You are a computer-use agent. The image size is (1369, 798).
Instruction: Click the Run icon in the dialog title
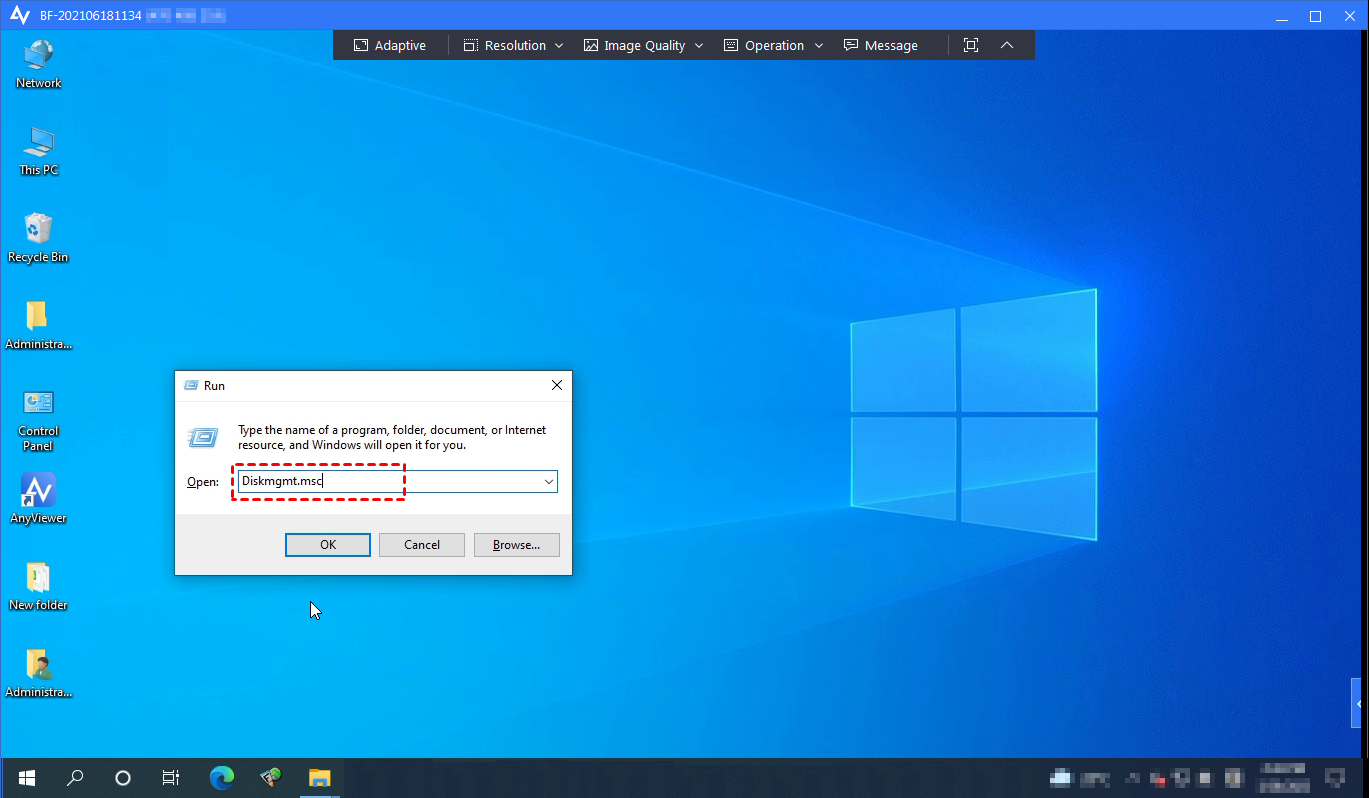click(190, 385)
